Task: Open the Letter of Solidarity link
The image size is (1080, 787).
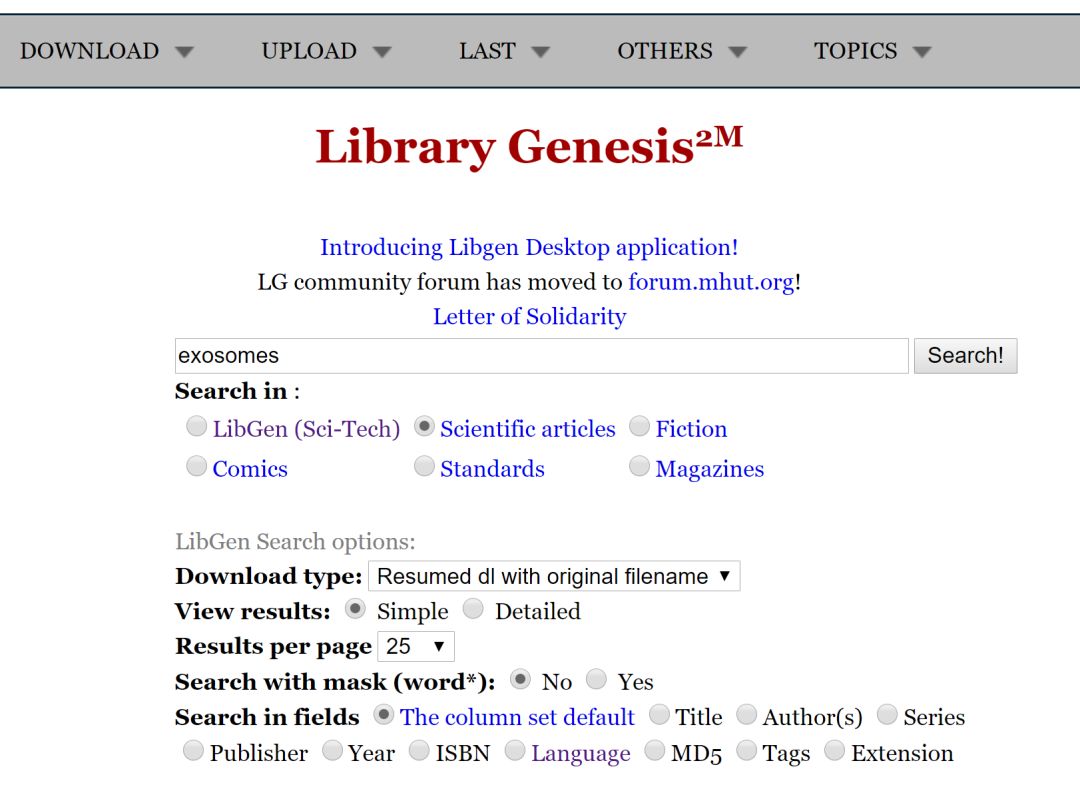Action: (x=529, y=316)
